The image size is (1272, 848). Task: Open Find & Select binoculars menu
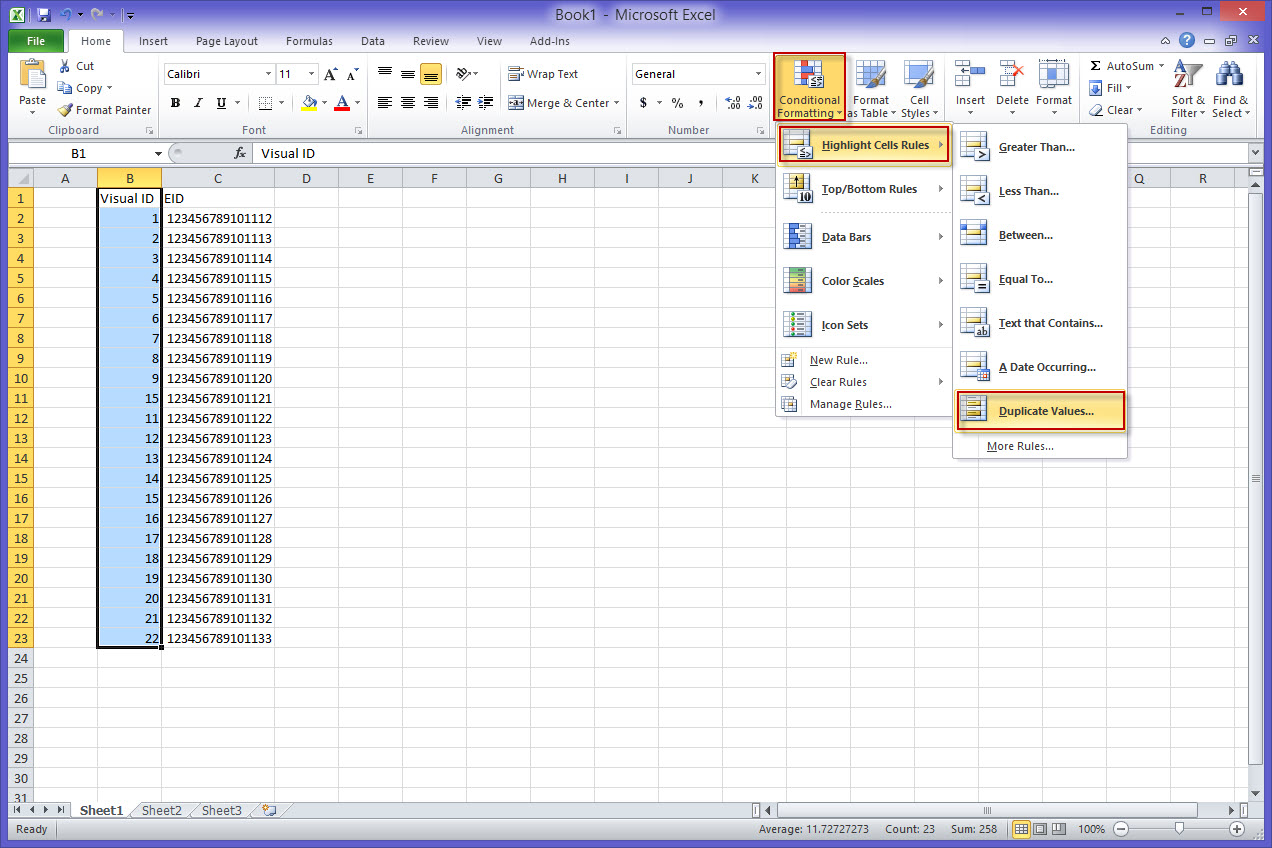[x=1230, y=88]
